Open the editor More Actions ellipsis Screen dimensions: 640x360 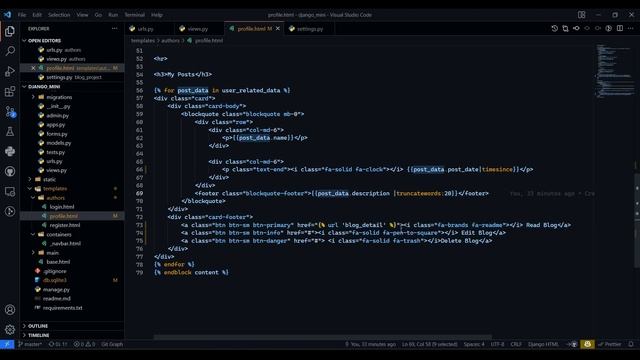pos(631,29)
